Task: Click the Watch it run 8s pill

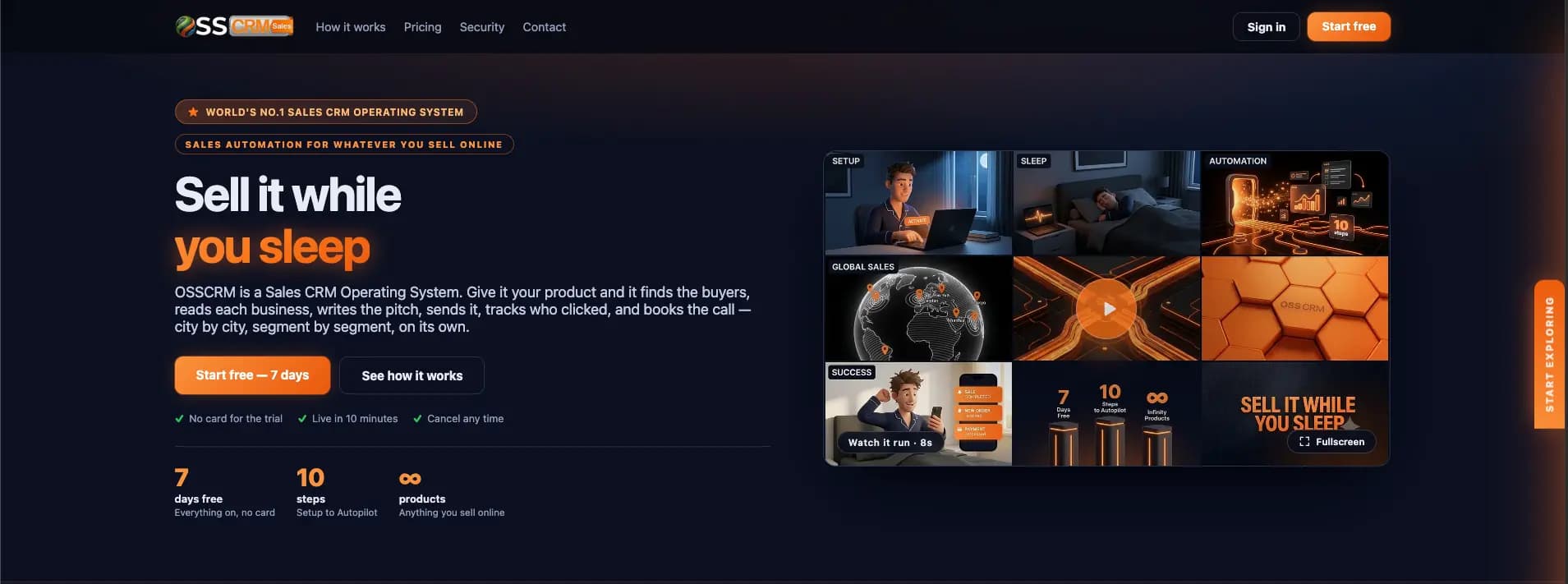Action: (890, 443)
